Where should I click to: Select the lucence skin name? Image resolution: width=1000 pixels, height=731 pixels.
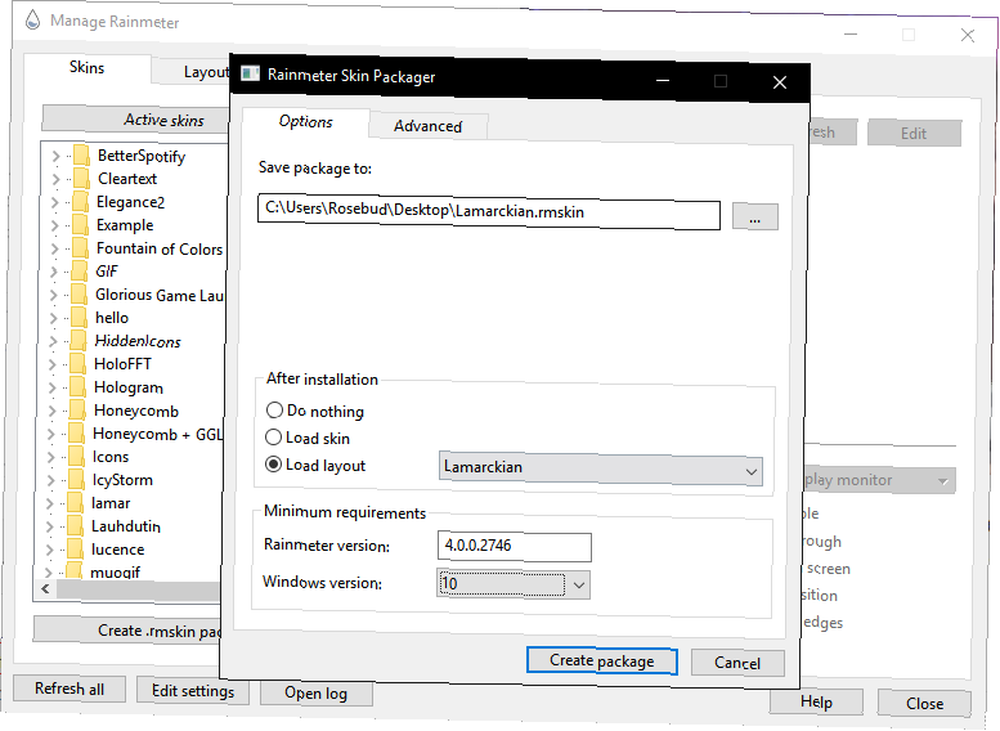[117, 549]
